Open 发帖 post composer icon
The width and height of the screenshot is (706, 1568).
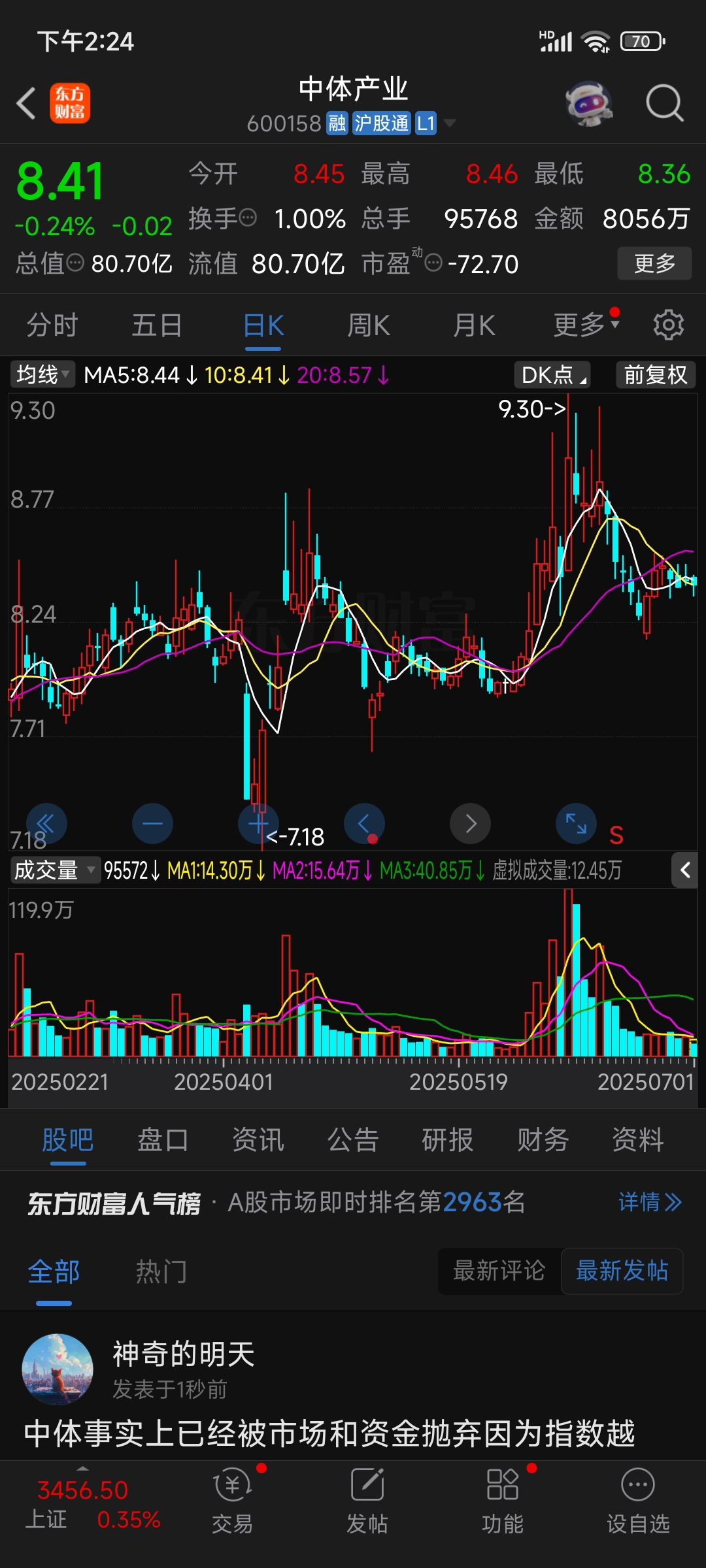(x=367, y=1503)
